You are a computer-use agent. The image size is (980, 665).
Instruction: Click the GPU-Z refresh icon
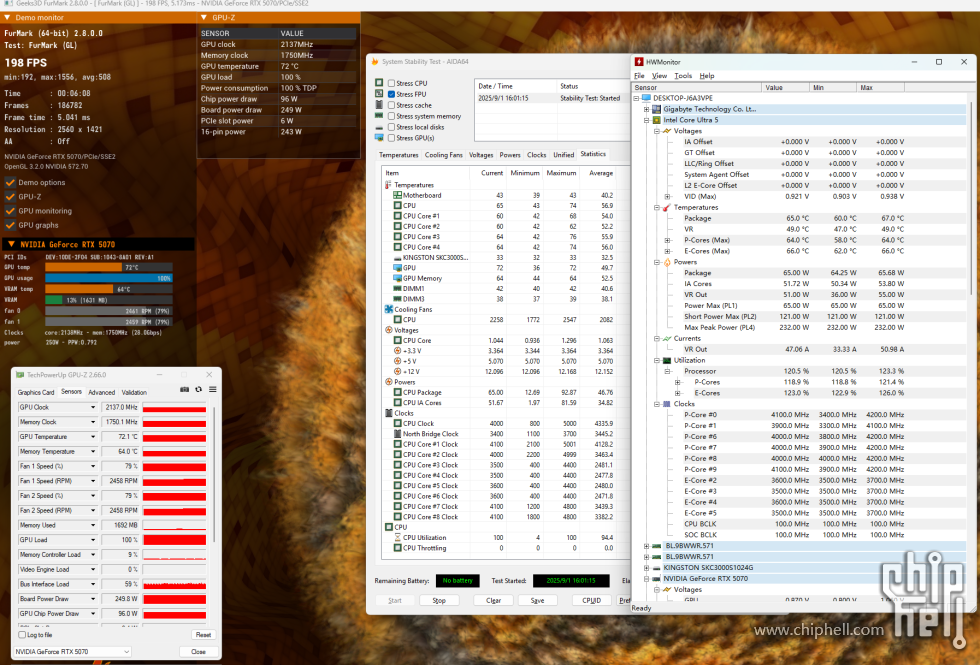pyautogui.click(x=199, y=389)
